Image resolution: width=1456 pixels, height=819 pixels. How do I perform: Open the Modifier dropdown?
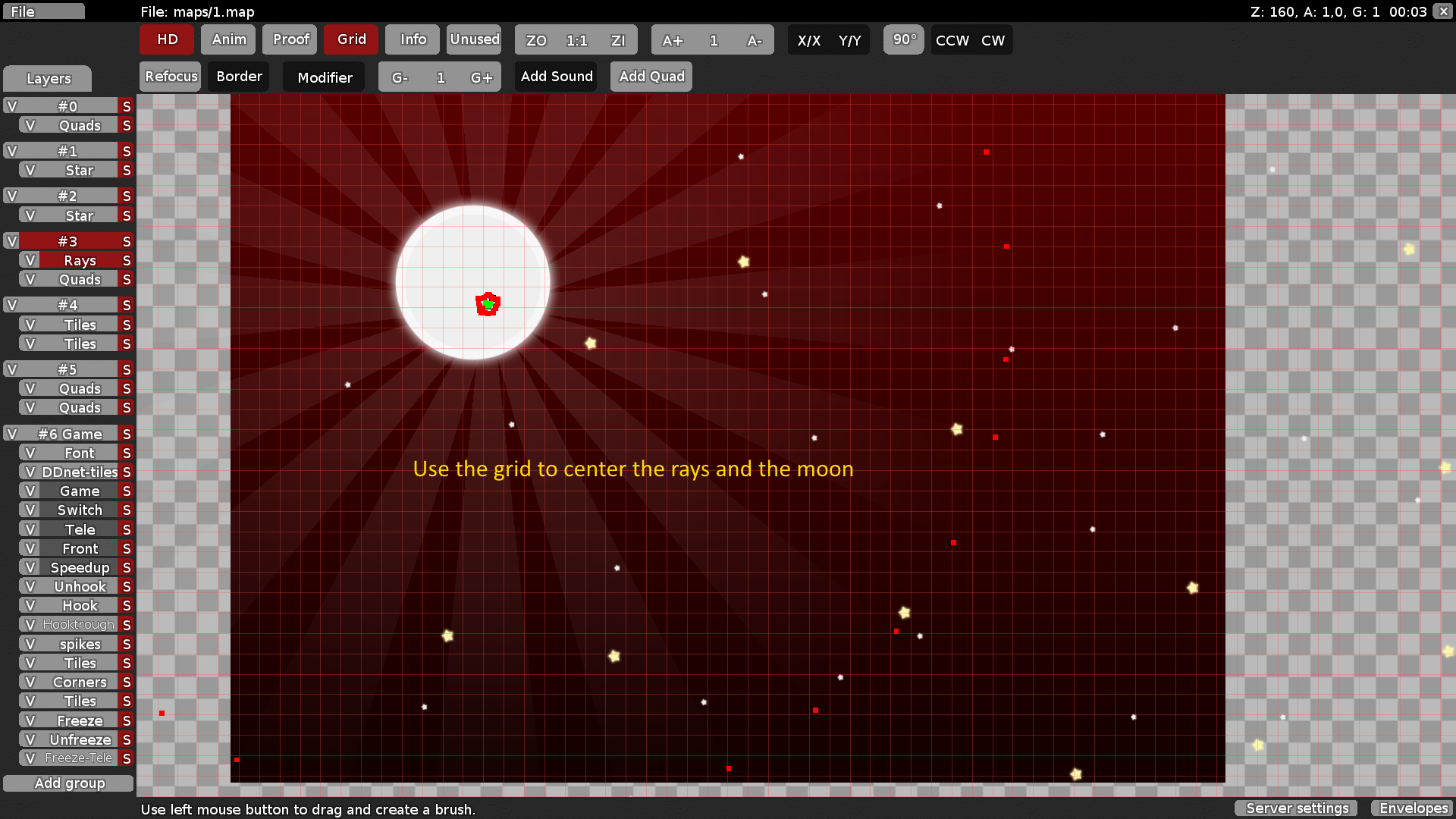(x=324, y=77)
